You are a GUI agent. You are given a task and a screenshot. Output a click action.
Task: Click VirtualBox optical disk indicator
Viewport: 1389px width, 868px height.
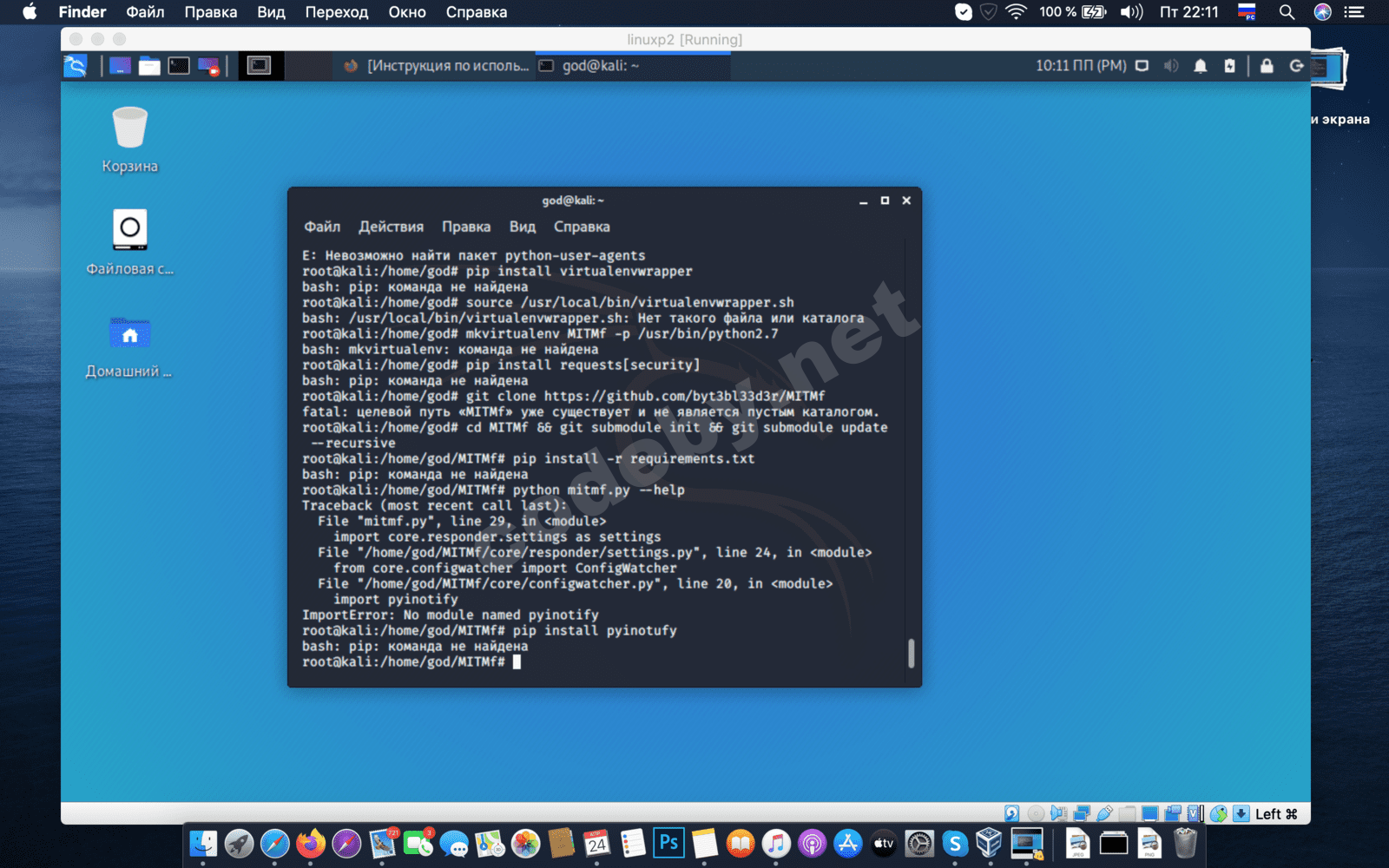(1036, 813)
